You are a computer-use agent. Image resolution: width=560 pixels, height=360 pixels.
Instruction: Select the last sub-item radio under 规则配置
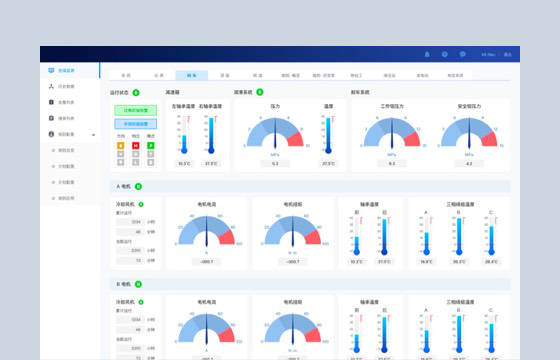click(x=53, y=198)
